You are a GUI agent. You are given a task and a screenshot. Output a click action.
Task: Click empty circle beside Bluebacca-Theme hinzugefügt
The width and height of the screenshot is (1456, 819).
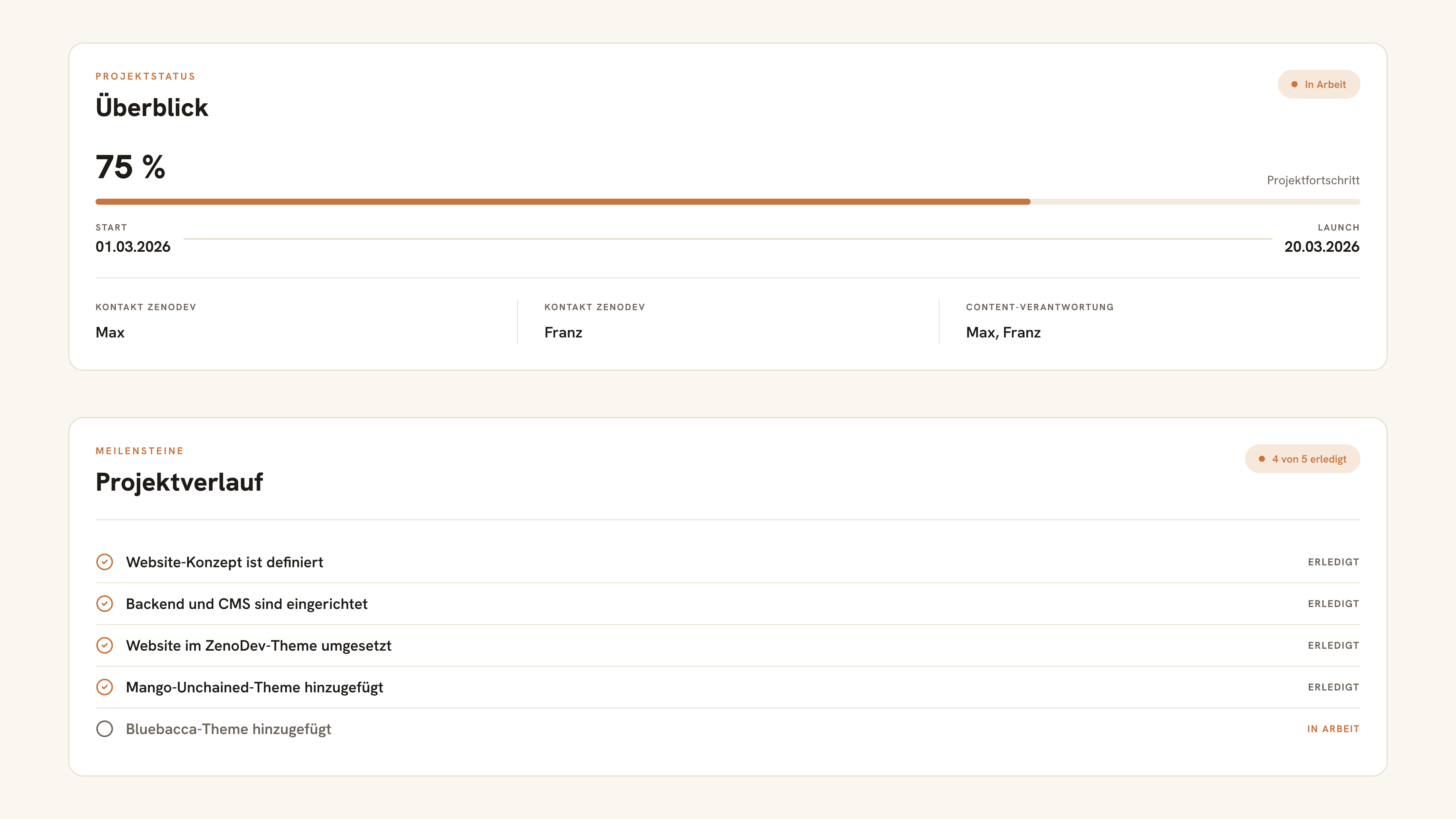tap(105, 729)
